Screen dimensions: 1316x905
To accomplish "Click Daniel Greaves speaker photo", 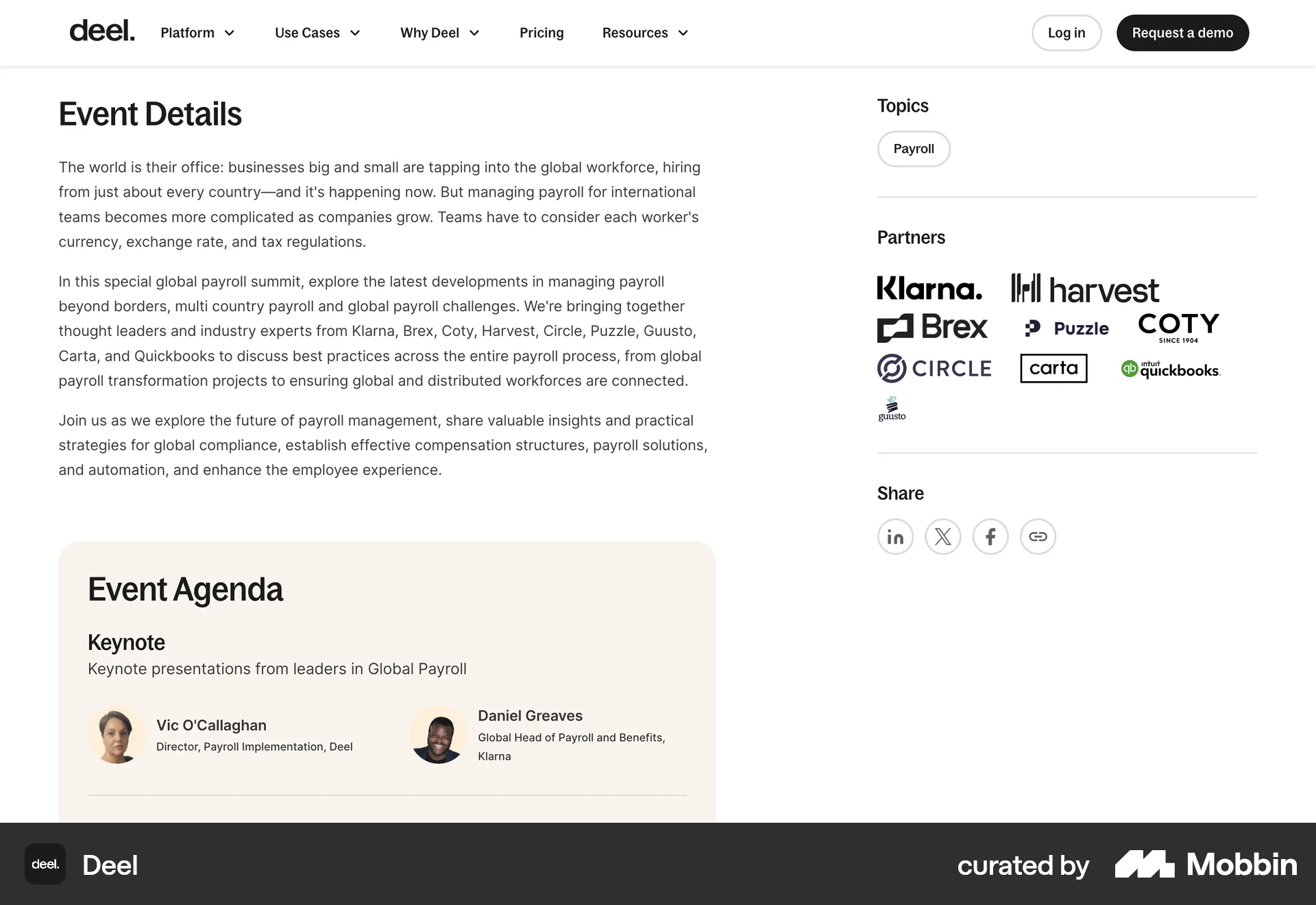I will click(x=439, y=735).
